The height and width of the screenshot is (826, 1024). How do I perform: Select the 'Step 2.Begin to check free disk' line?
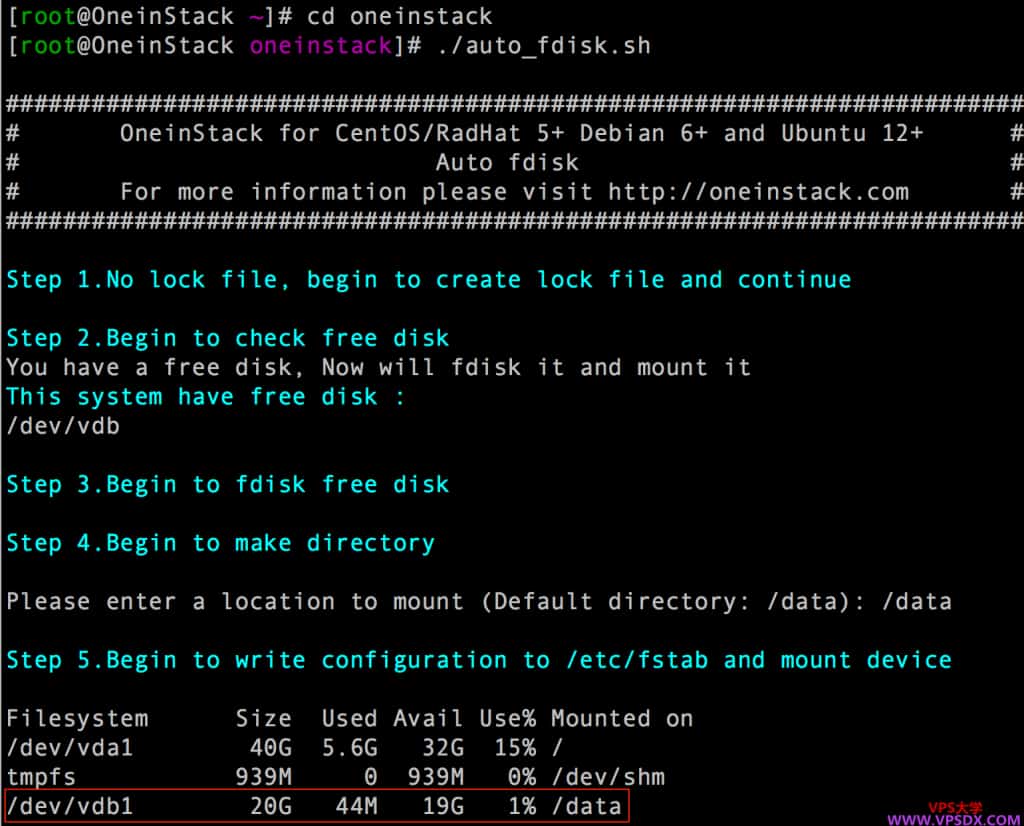click(x=228, y=338)
